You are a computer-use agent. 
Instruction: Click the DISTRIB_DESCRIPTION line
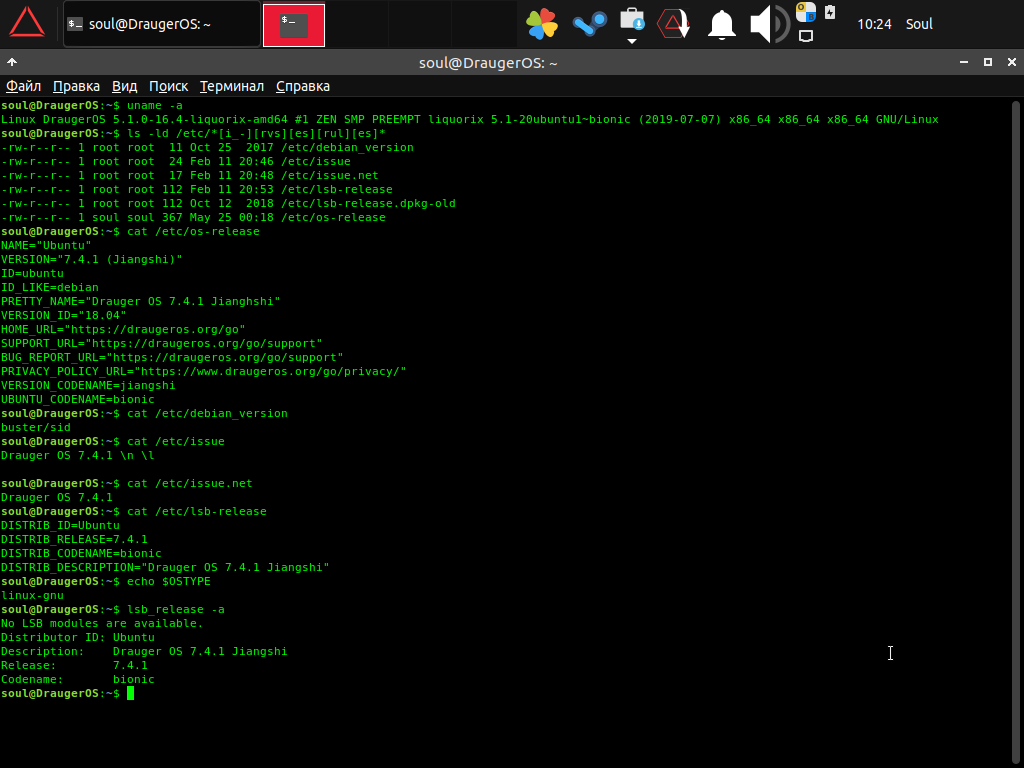pos(165,568)
